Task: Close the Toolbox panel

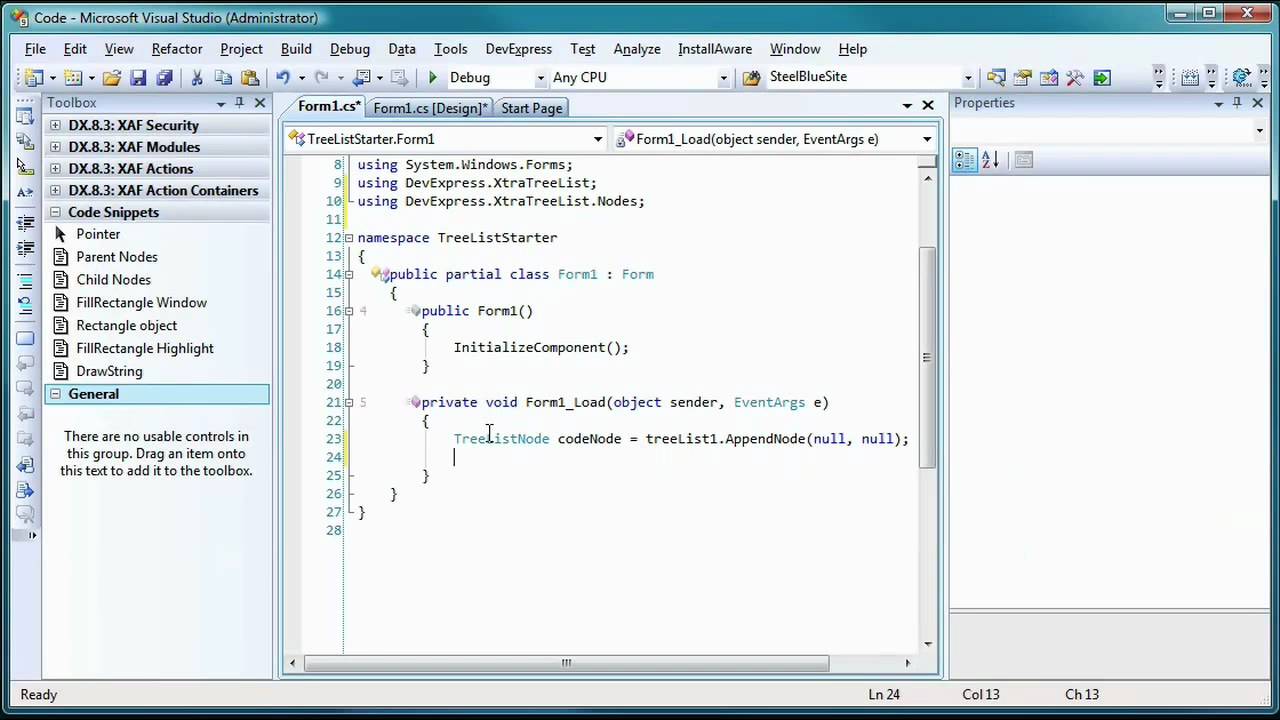Action: coord(260,103)
